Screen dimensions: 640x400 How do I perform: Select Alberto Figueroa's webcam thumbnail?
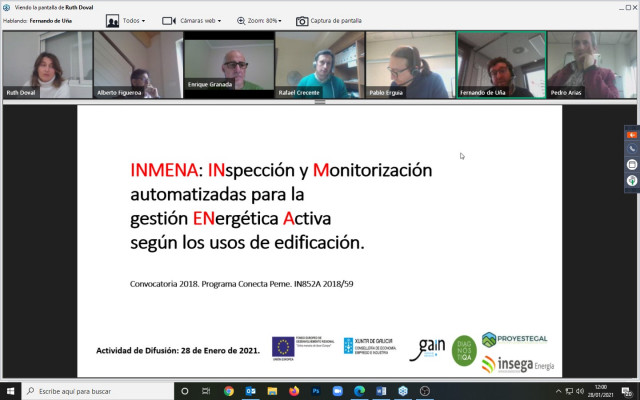(x=138, y=65)
